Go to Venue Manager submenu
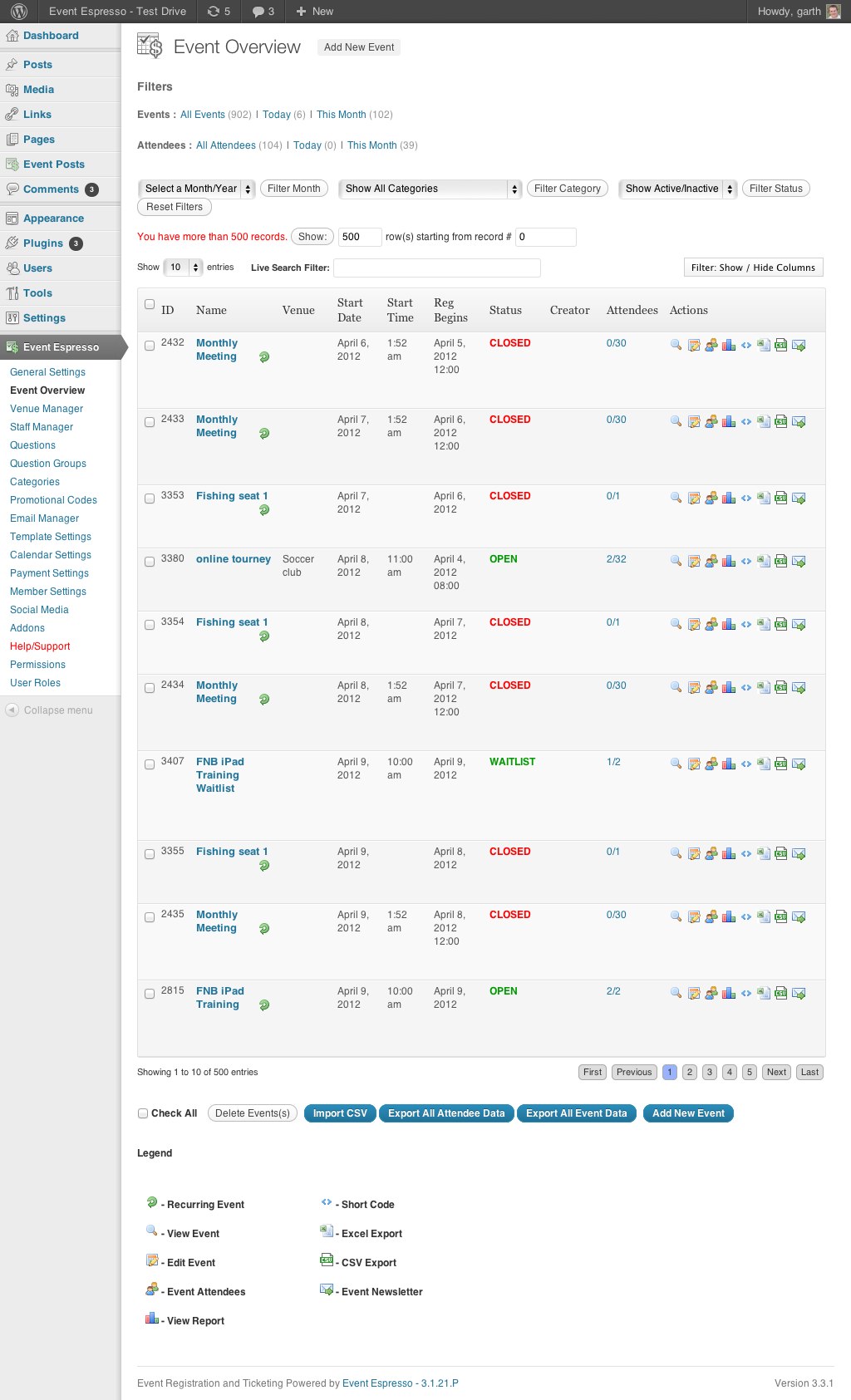This screenshot has width=851, height=1400. coord(47,409)
